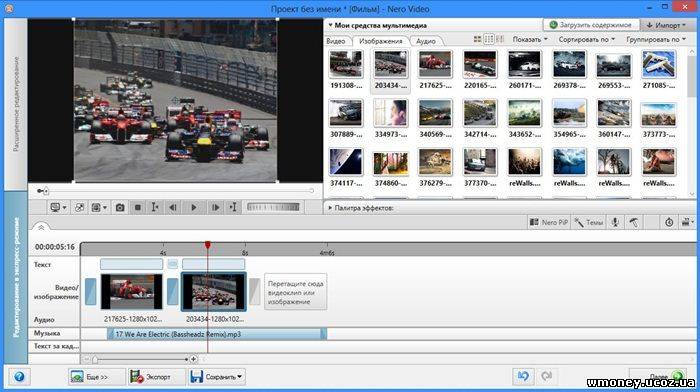The width and height of the screenshot is (700, 392).
Task: Stop playback with the stop button
Action: pos(138,208)
